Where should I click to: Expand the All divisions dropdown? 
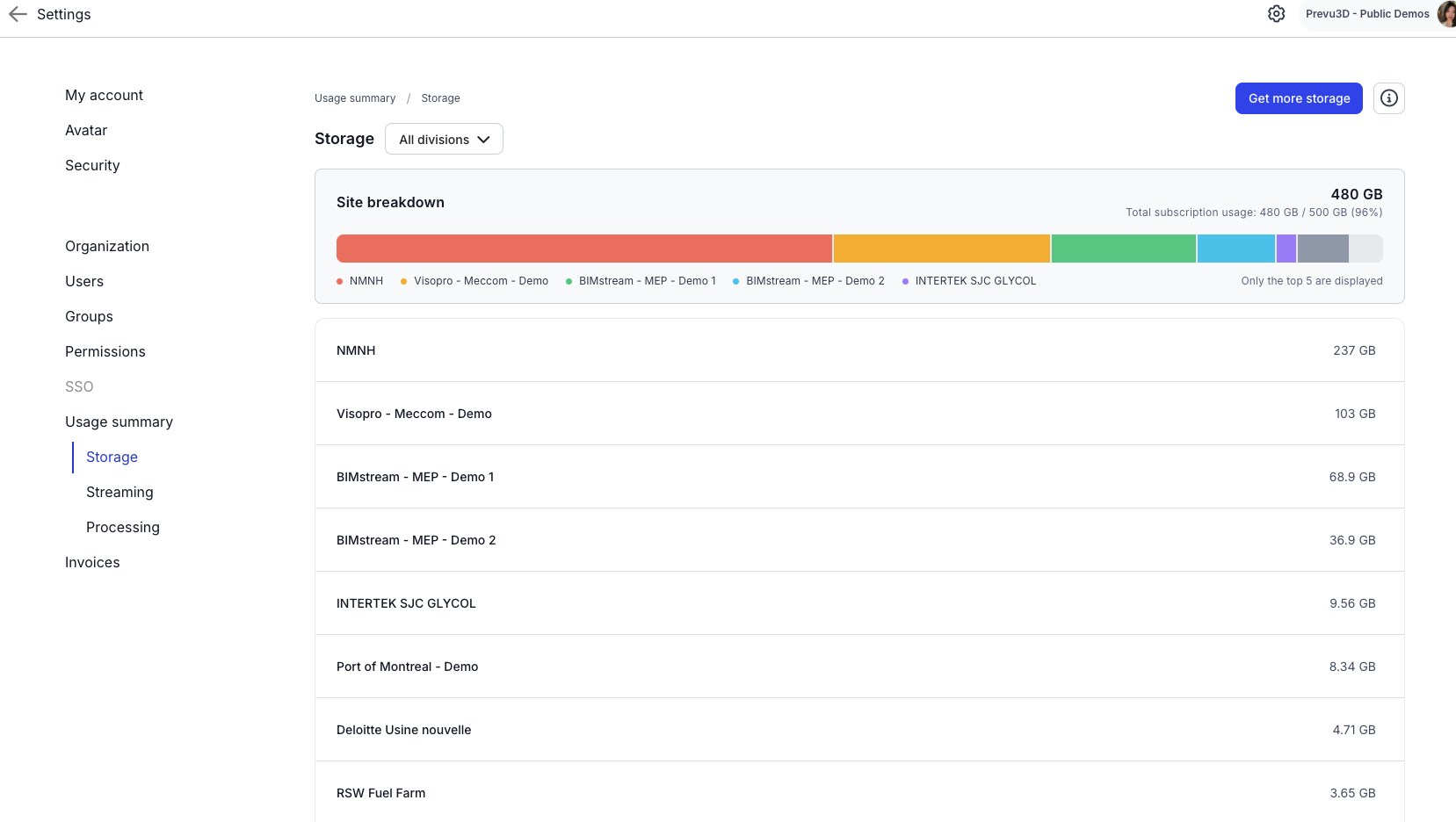point(444,140)
